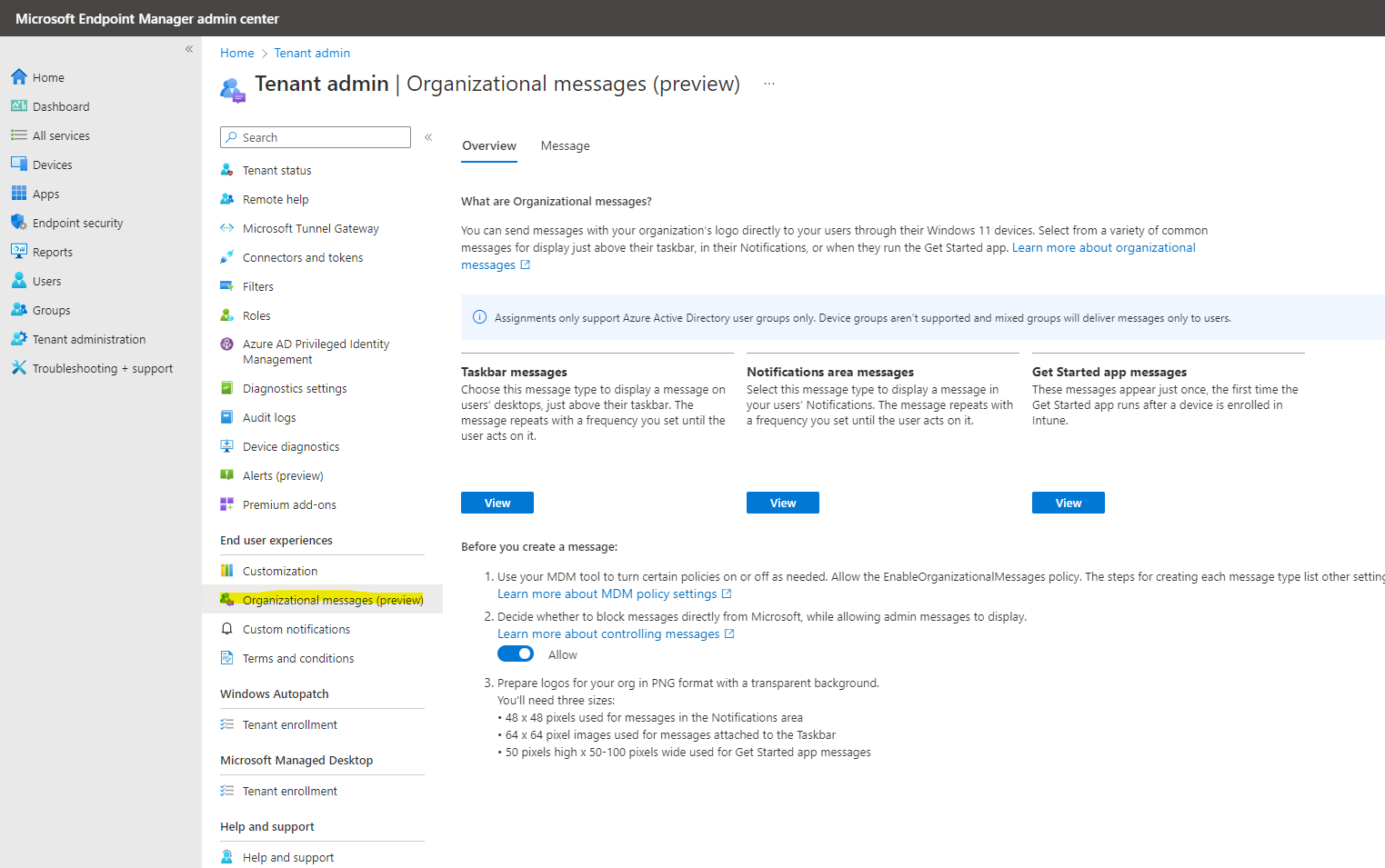Image resolution: width=1385 pixels, height=868 pixels.
Task: Collapse the left navigation pane
Action: pos(189,49)
